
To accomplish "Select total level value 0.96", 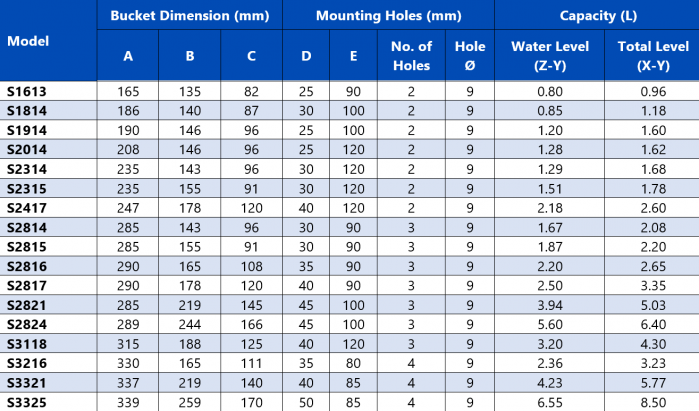I will pyautogui.click(x=653, y=91).
